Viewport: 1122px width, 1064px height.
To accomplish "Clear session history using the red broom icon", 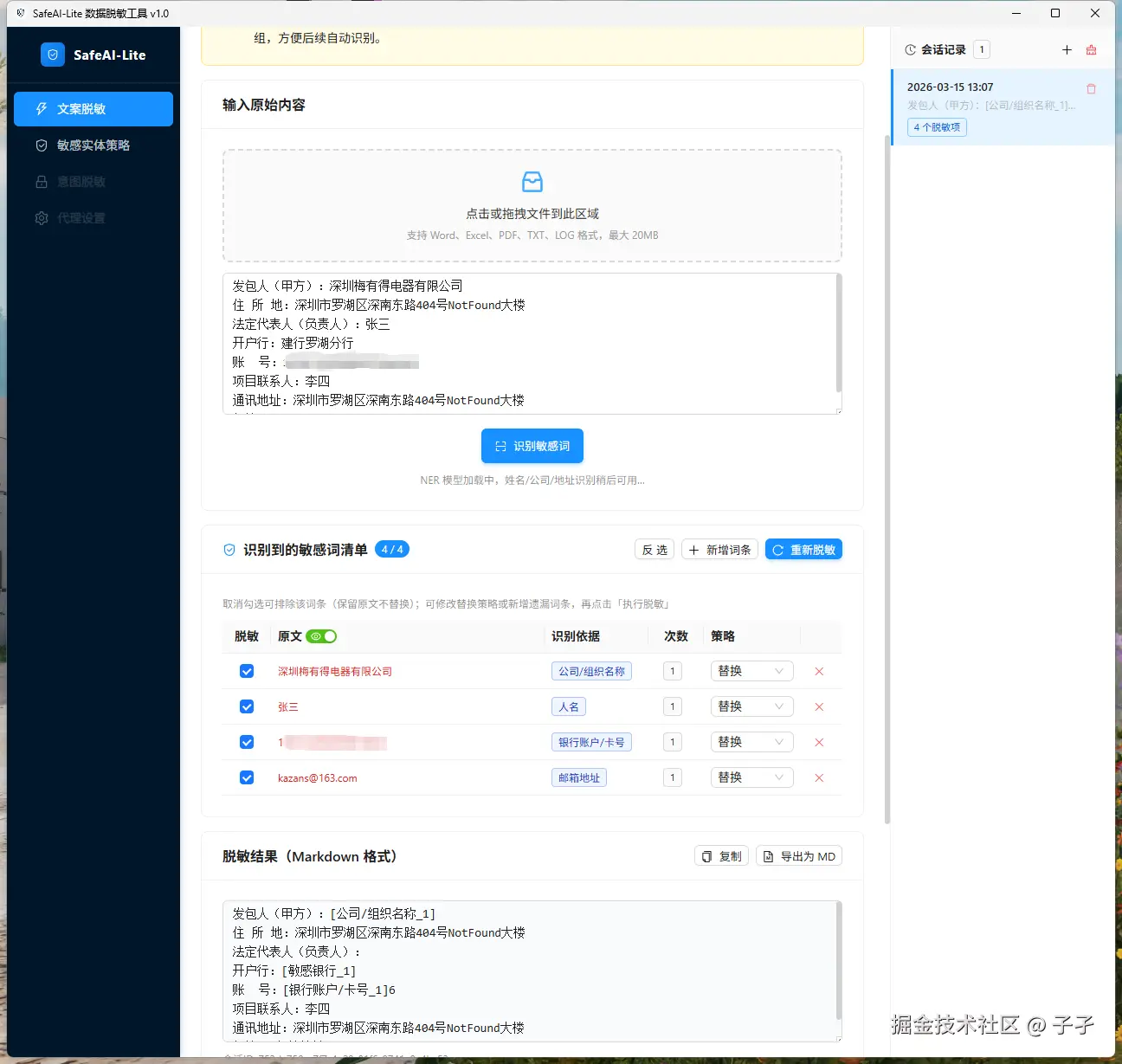I will pos(1091,49).
